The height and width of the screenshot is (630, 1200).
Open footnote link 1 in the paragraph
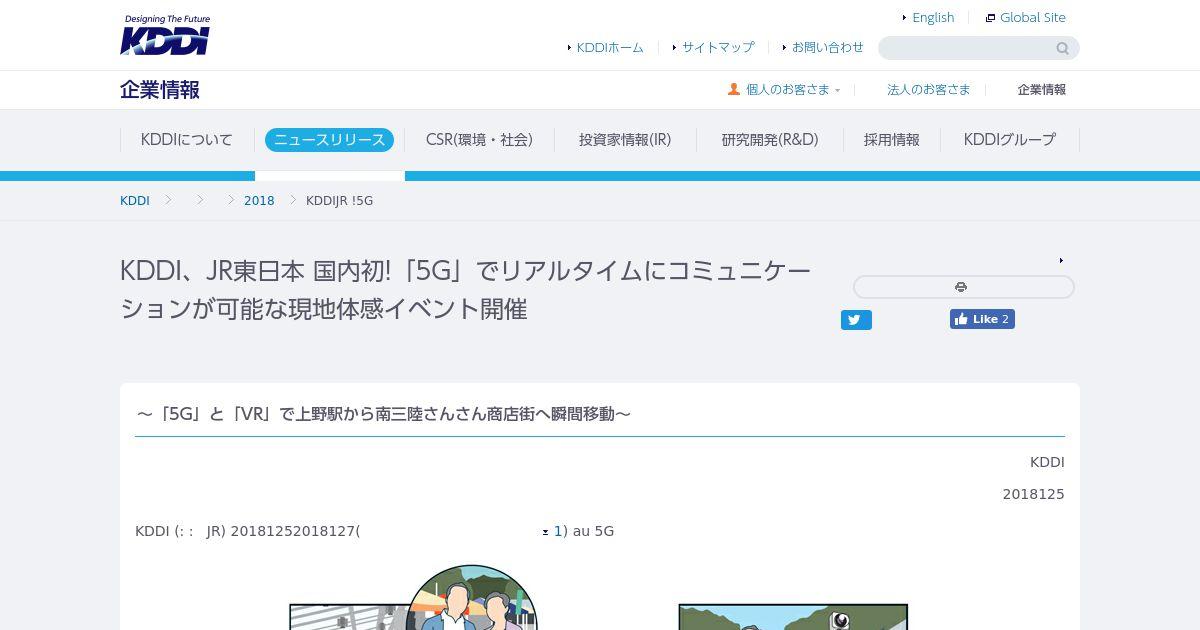(x=558, y=531)
